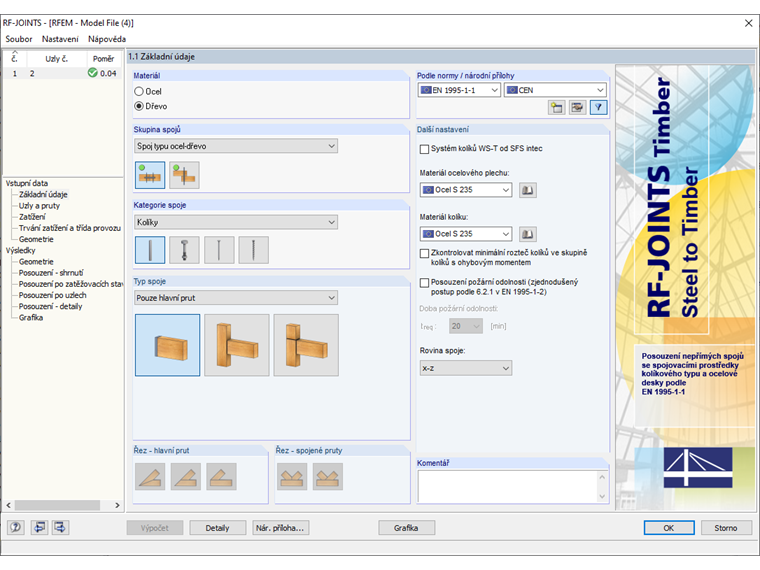
Task: Open steel plate material Ocel S 235 dropdown
Action: (x=466, y=190)
